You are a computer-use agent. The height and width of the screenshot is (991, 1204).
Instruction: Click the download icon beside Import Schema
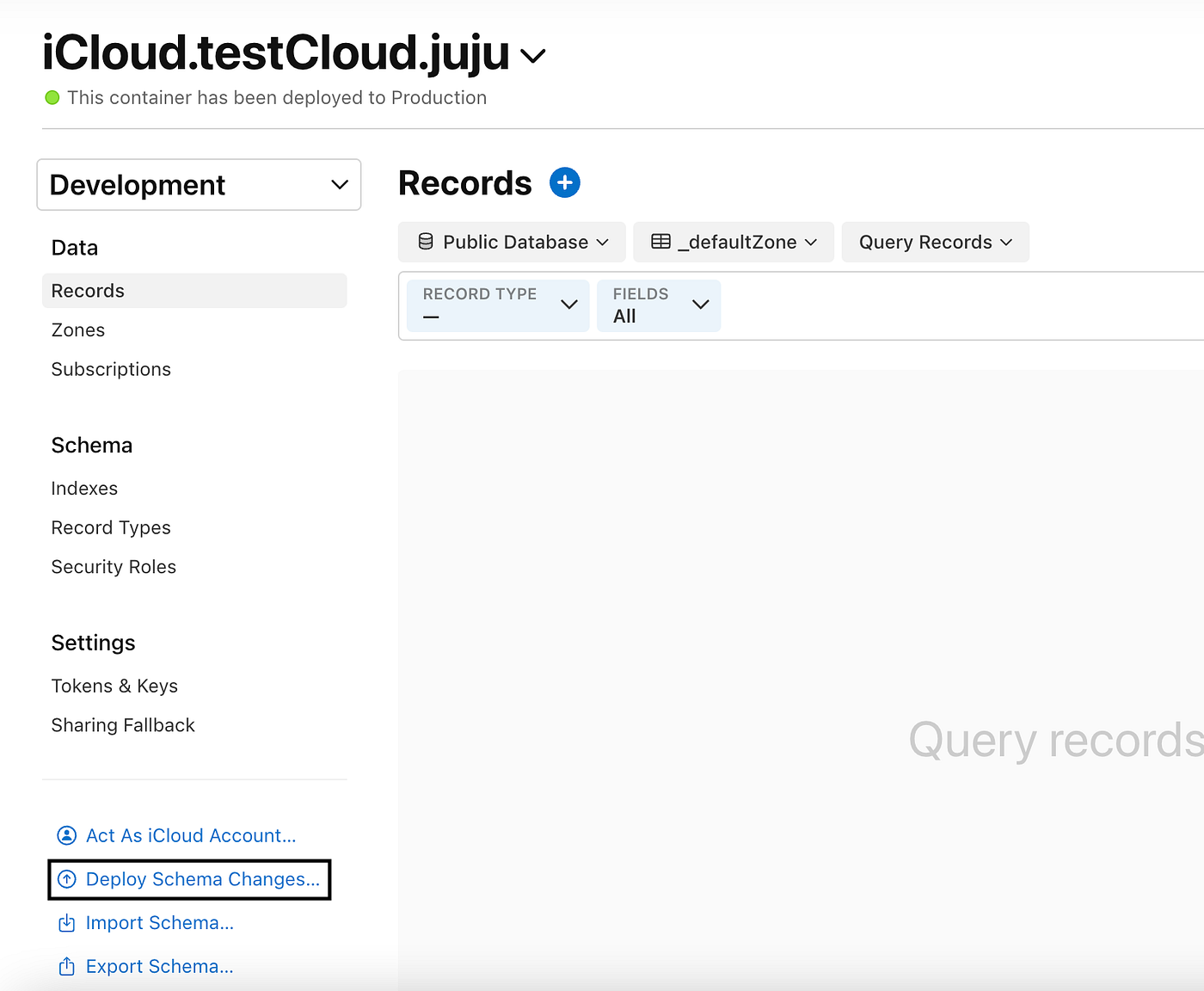(67, 922)
